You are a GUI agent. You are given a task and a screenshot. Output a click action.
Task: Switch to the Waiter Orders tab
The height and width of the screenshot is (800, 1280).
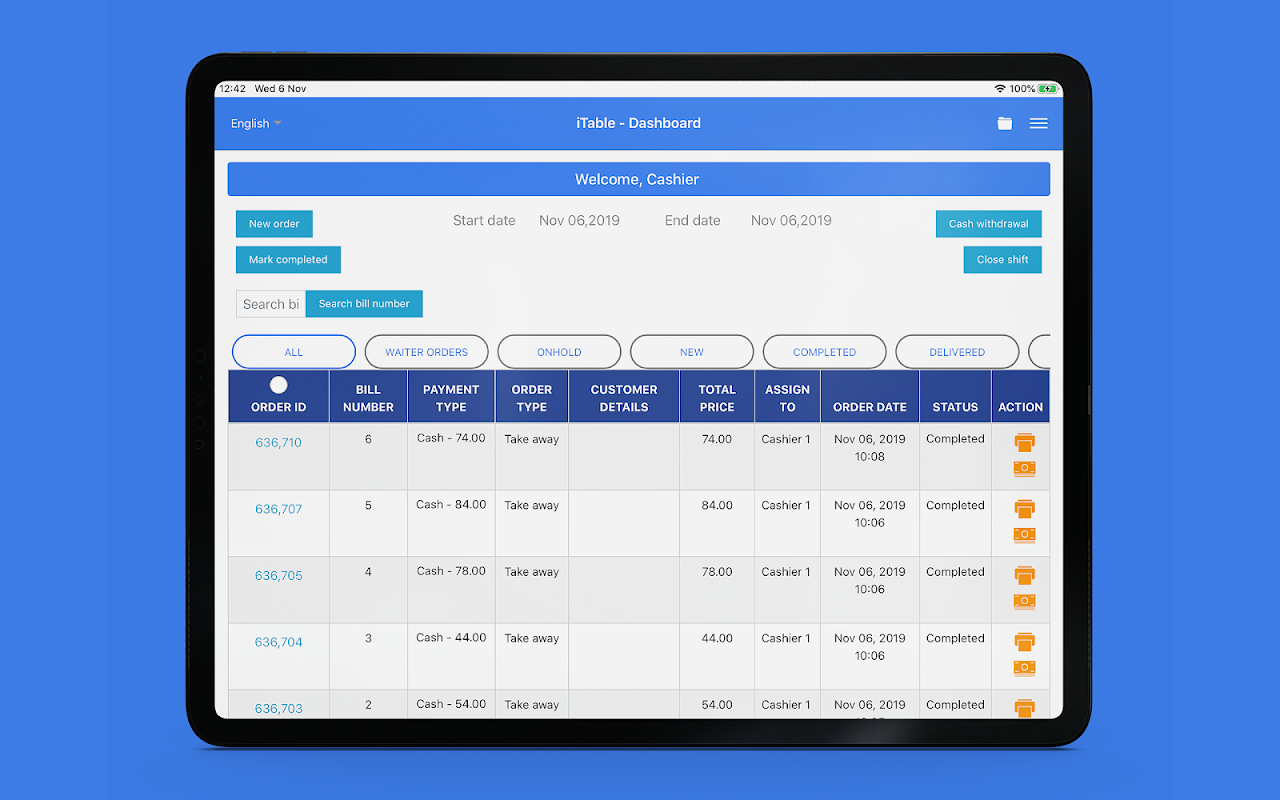426,352
